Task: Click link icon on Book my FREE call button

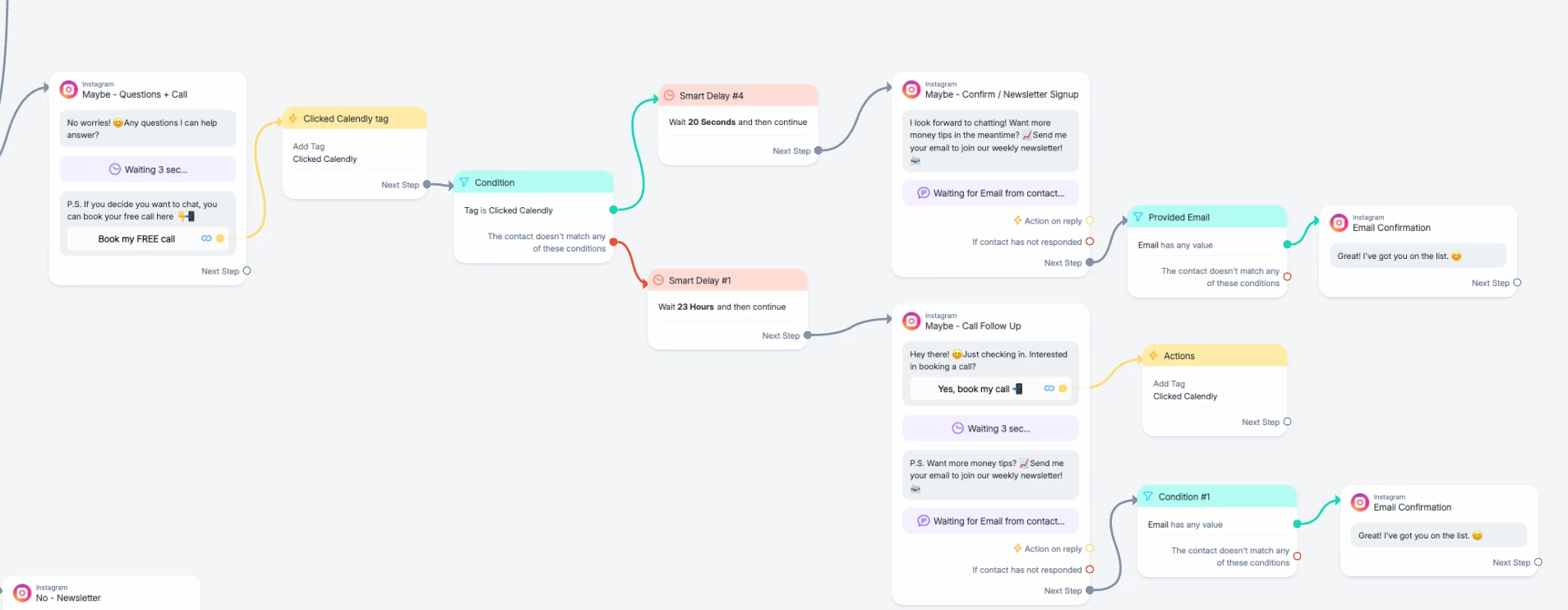Action: (x=206, y=238)
